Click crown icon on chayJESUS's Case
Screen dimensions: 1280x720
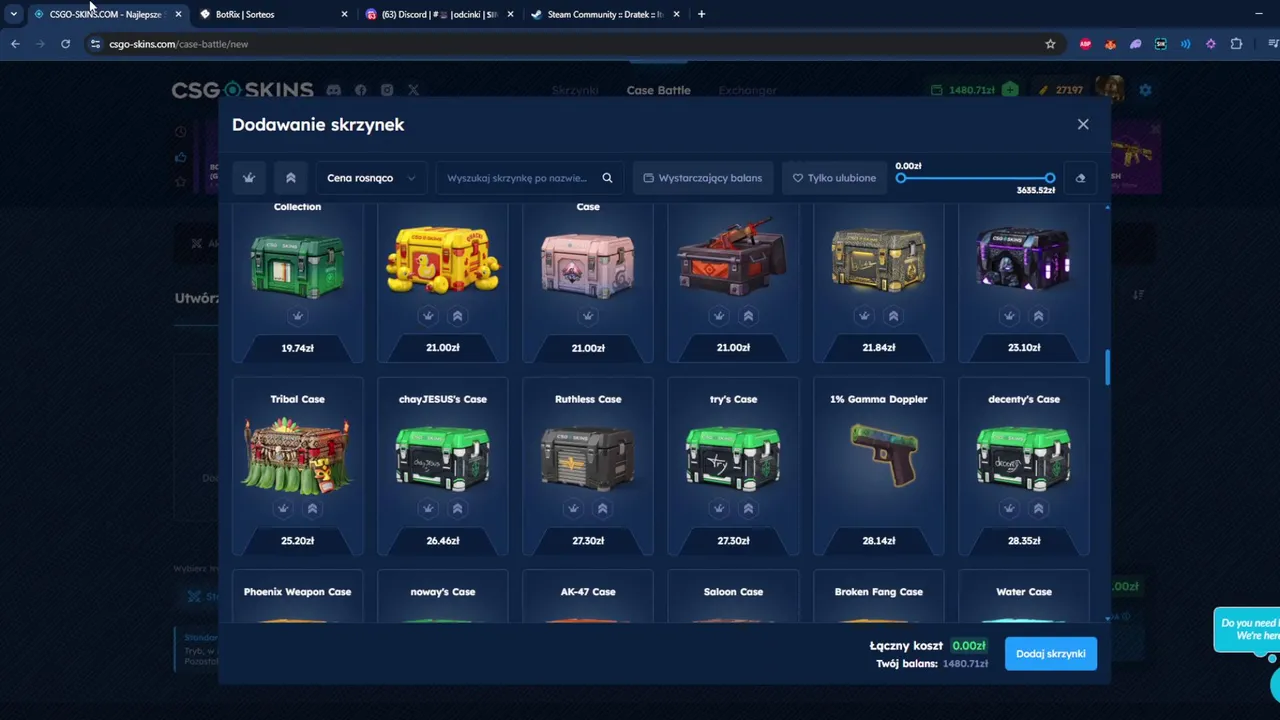[x=428, y=509]
